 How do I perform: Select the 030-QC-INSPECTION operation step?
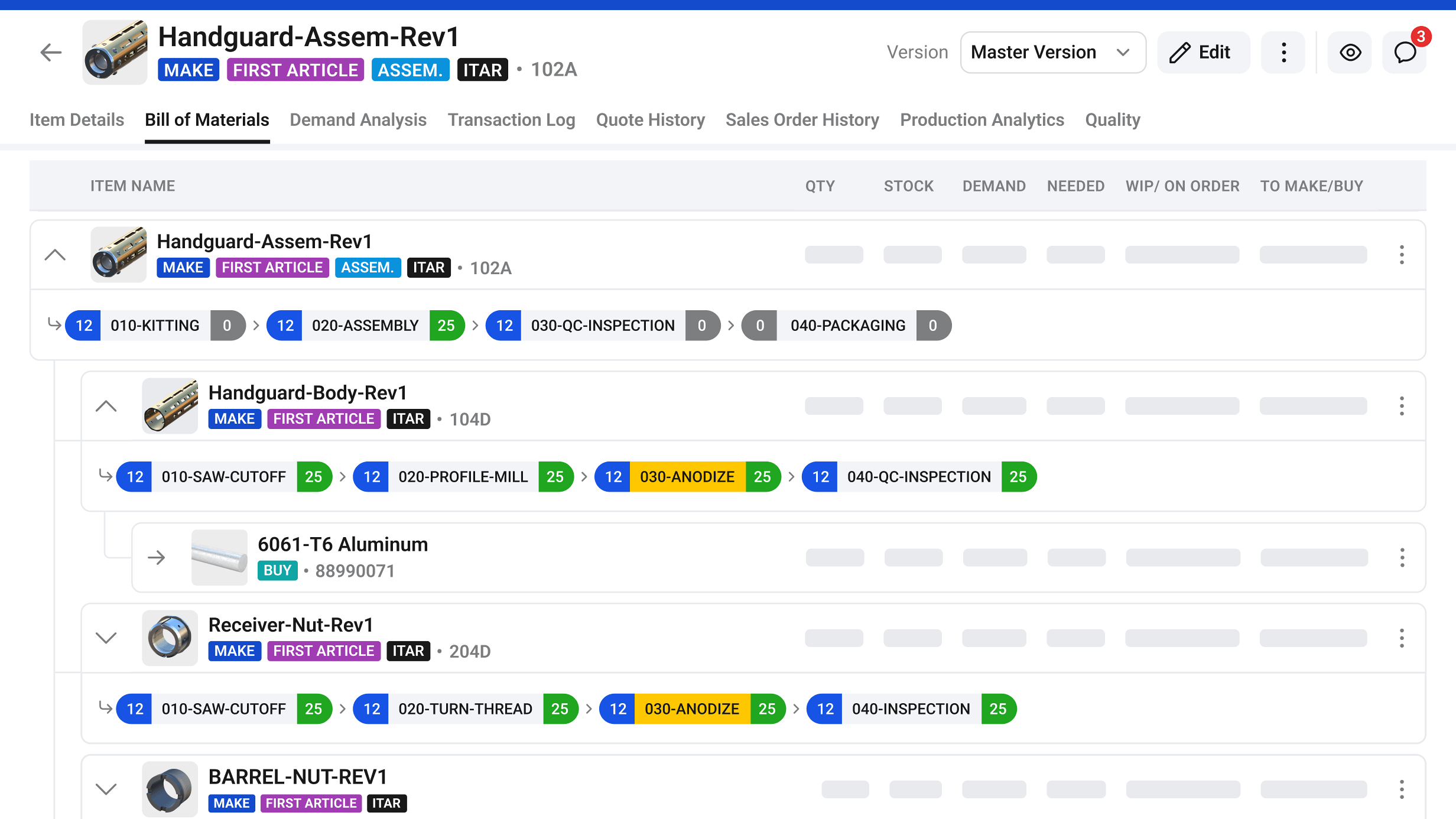tap(603, 326)
